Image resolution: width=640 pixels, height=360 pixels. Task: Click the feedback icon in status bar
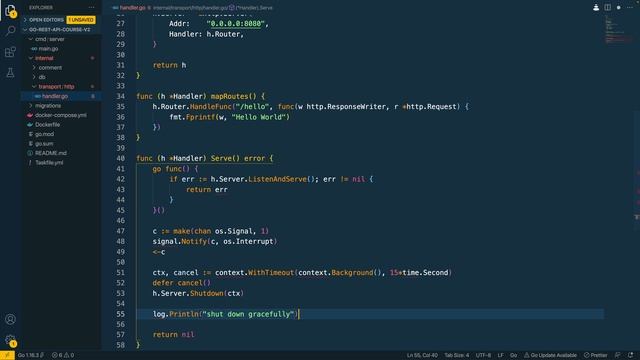coord(618,355)
